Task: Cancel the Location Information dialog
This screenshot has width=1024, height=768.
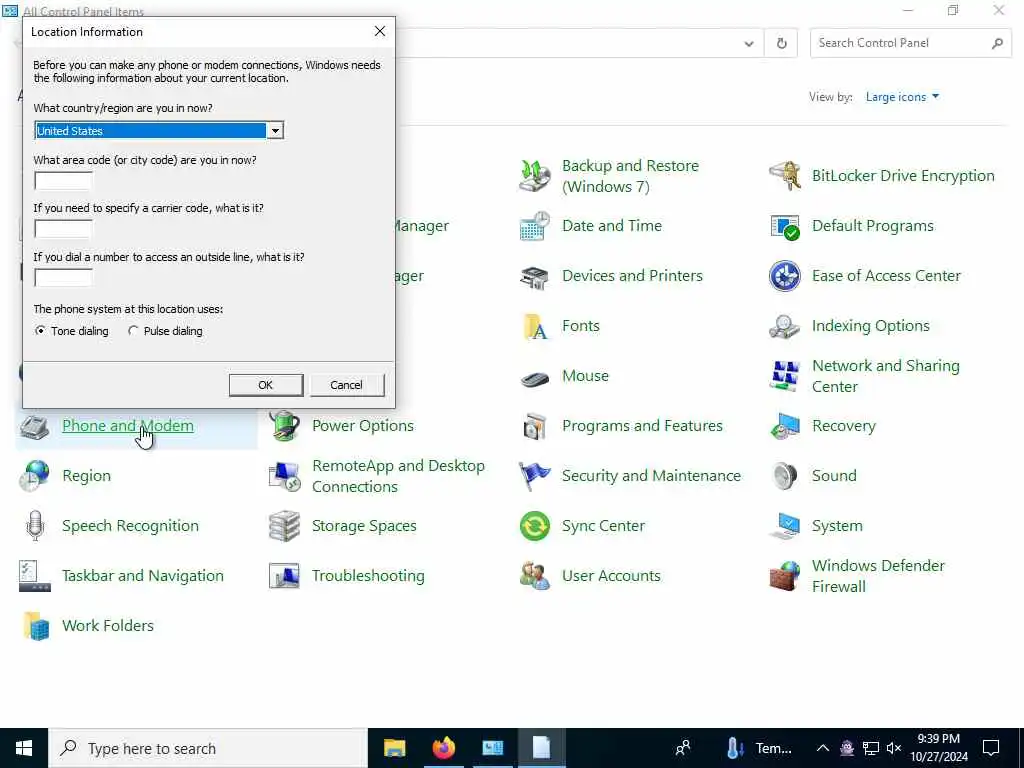Action: click(x=347, y=385)
